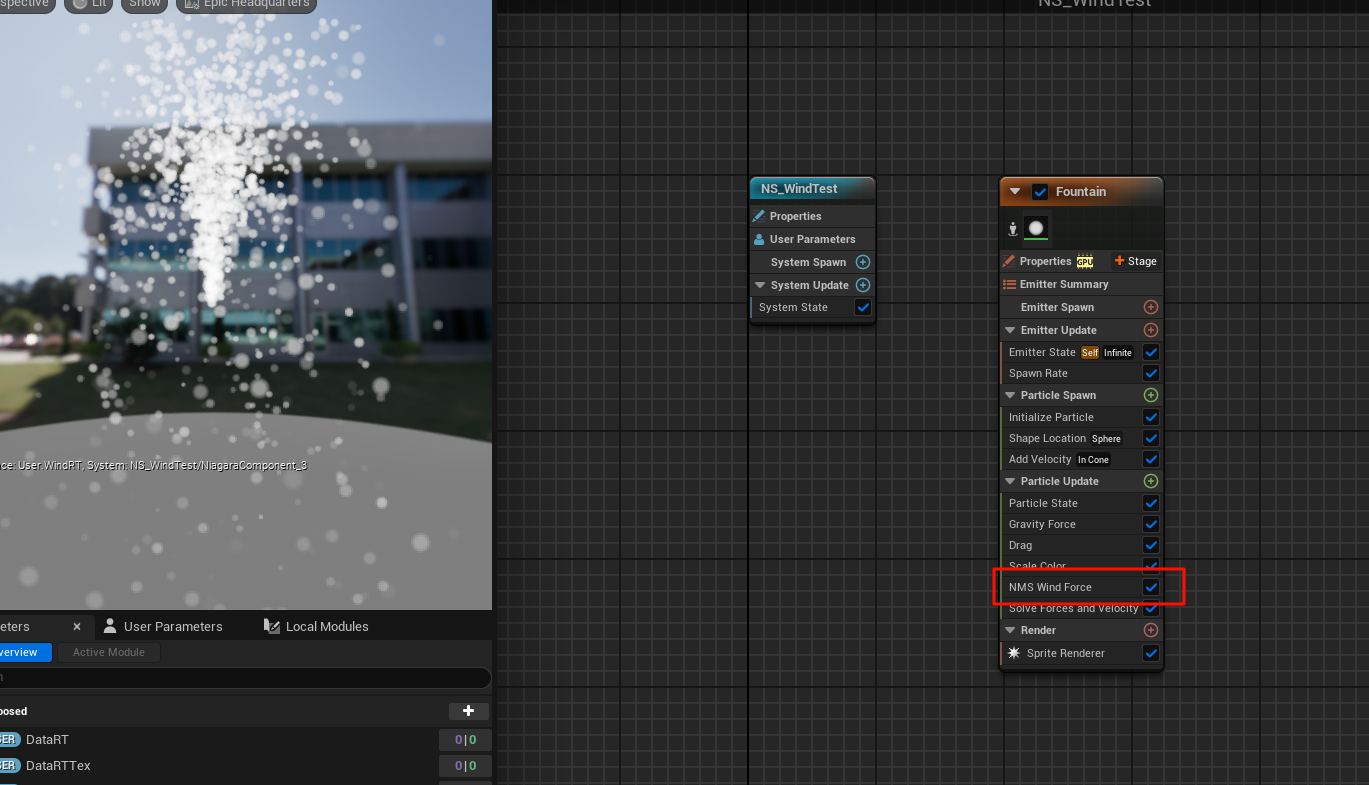This screenshot has width=1369, height=785.
Task: Collapse the Fountain emitter node
Action: pos(1015,192)
